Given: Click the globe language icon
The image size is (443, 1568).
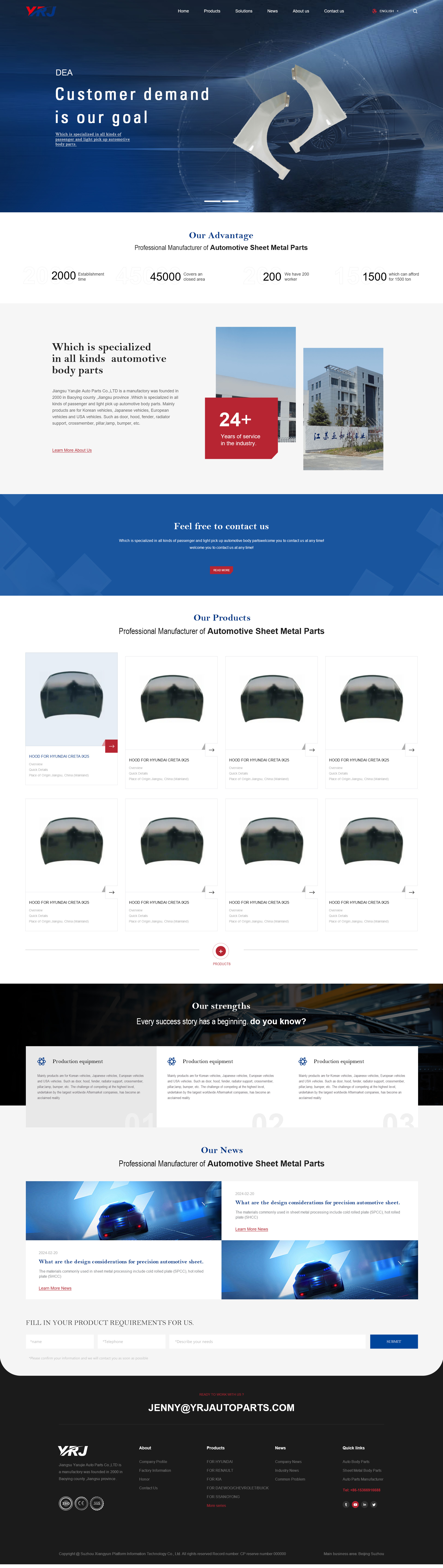Looking at the screenshot, I should (374, 11).
